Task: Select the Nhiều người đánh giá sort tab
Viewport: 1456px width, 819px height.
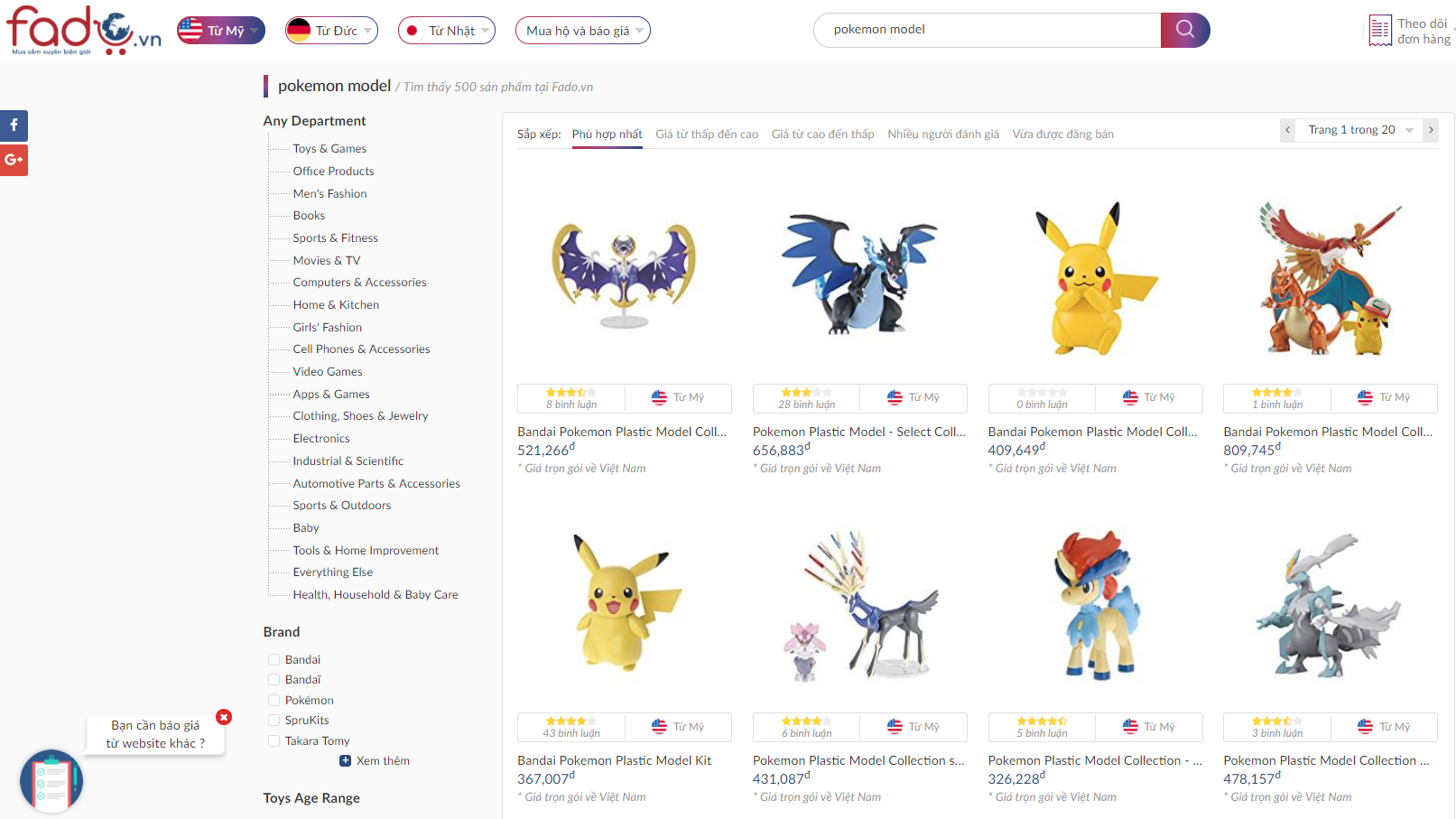Action: [x=942, y=134]
